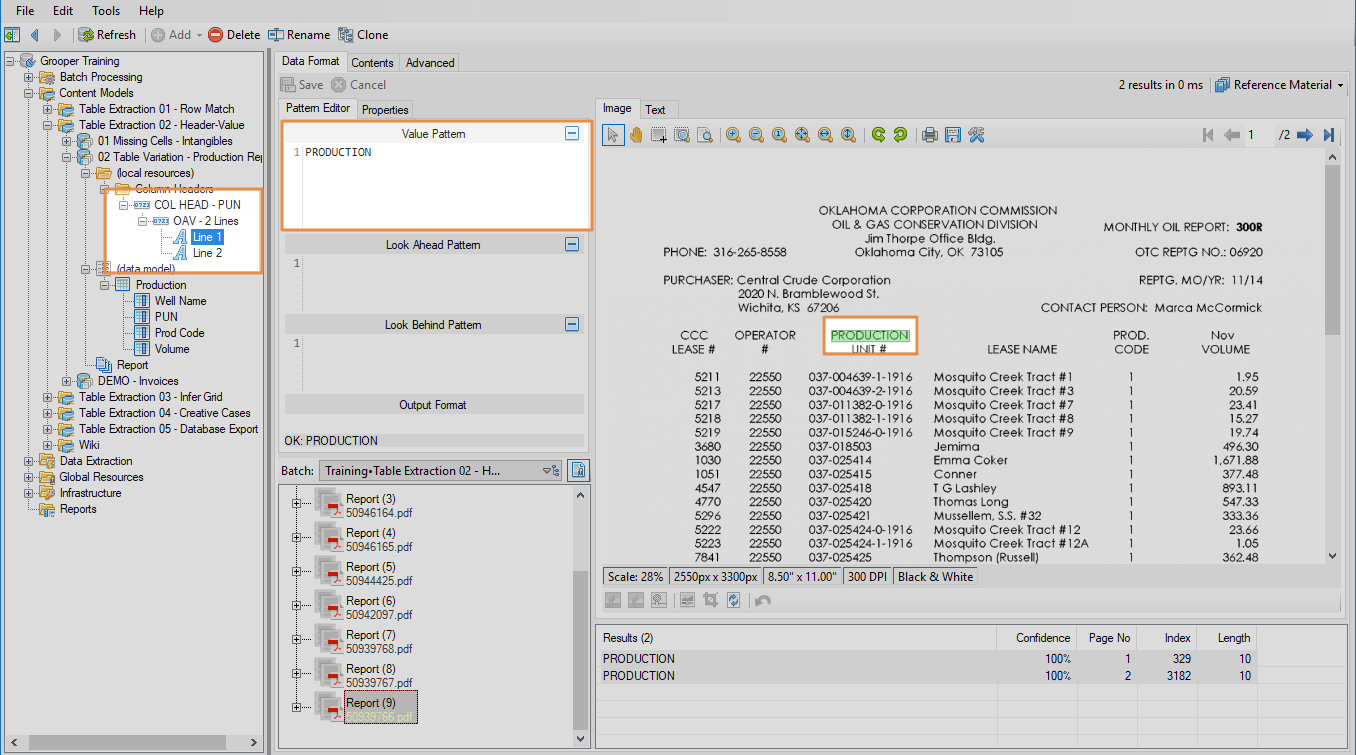Collapse the Look Ahead Pattern section
This screenshot has height=755, width=1356.
572,244
